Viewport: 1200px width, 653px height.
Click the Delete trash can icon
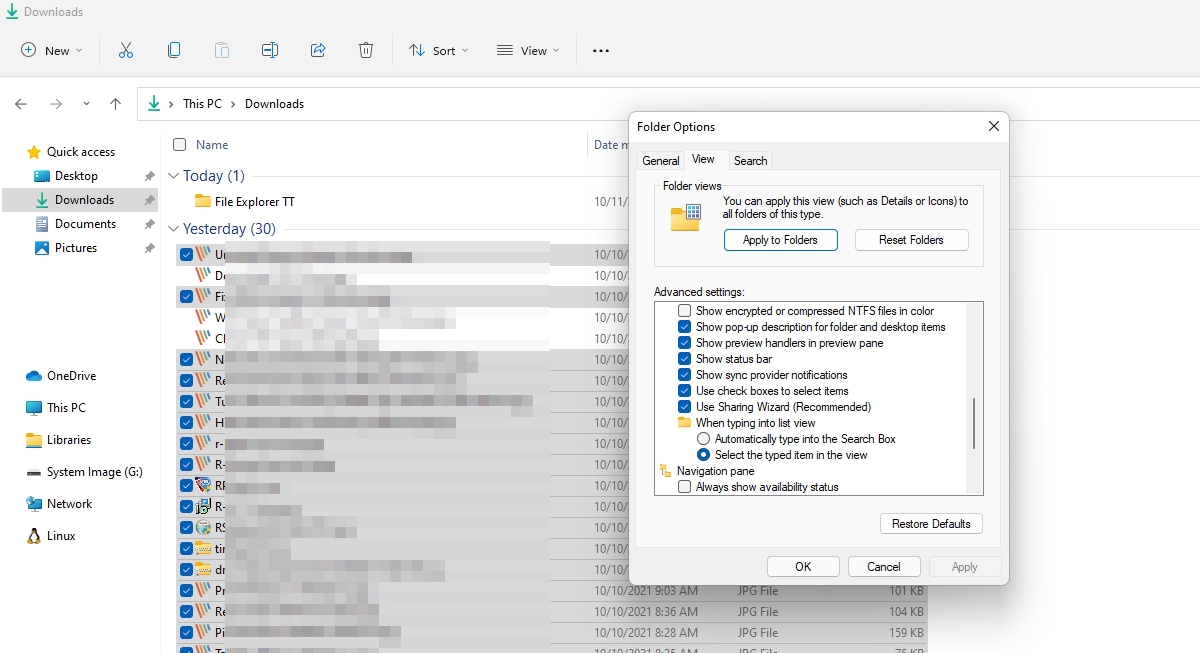[366, 50]
